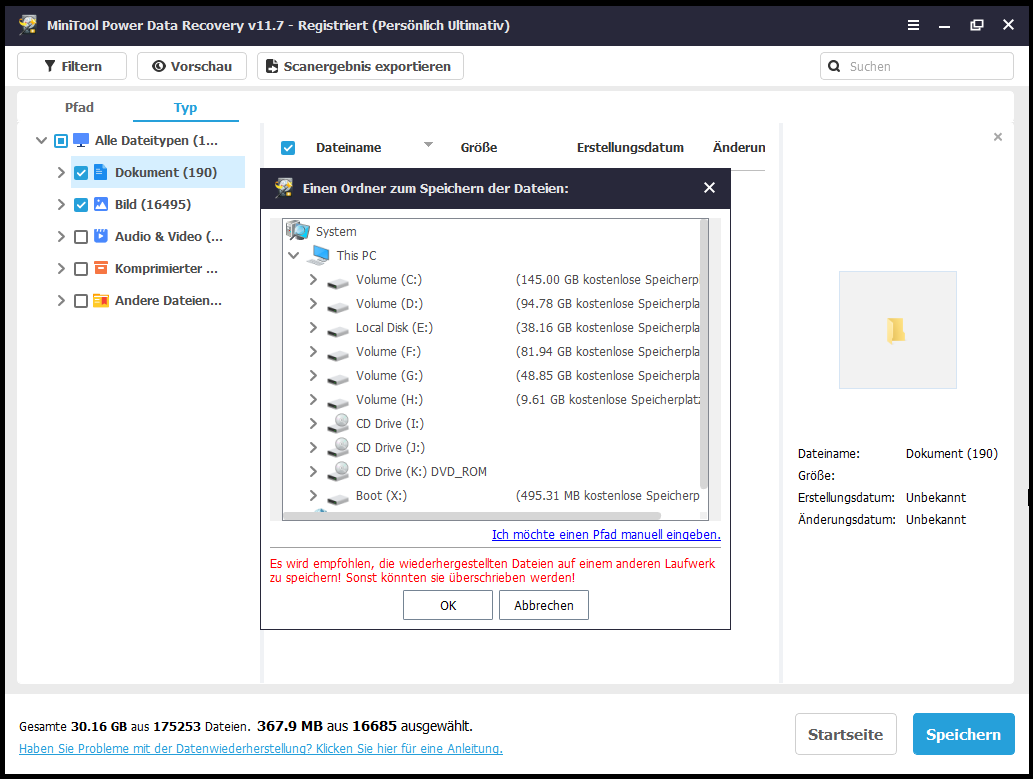Expand the Komprimierter node
1033x779 pixels.
click(61, 268)
